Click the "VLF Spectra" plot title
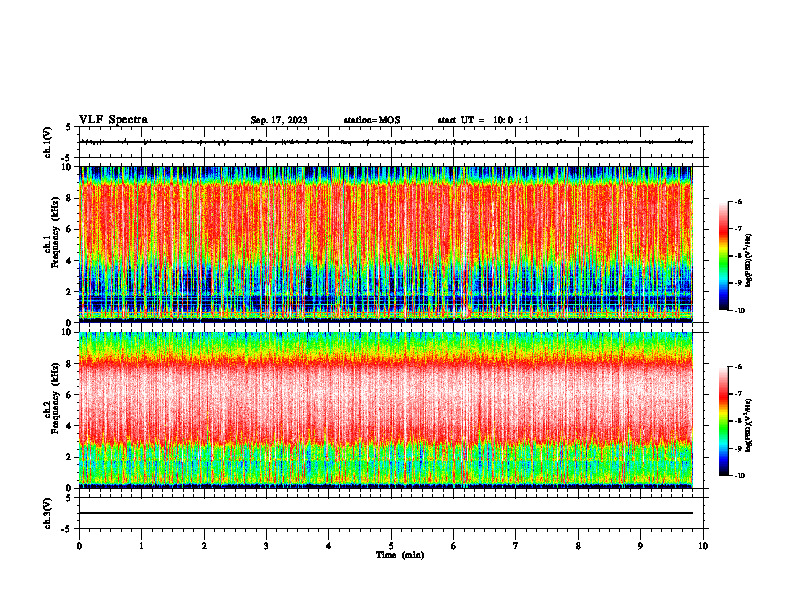792x612 pixels. [114, 120]
